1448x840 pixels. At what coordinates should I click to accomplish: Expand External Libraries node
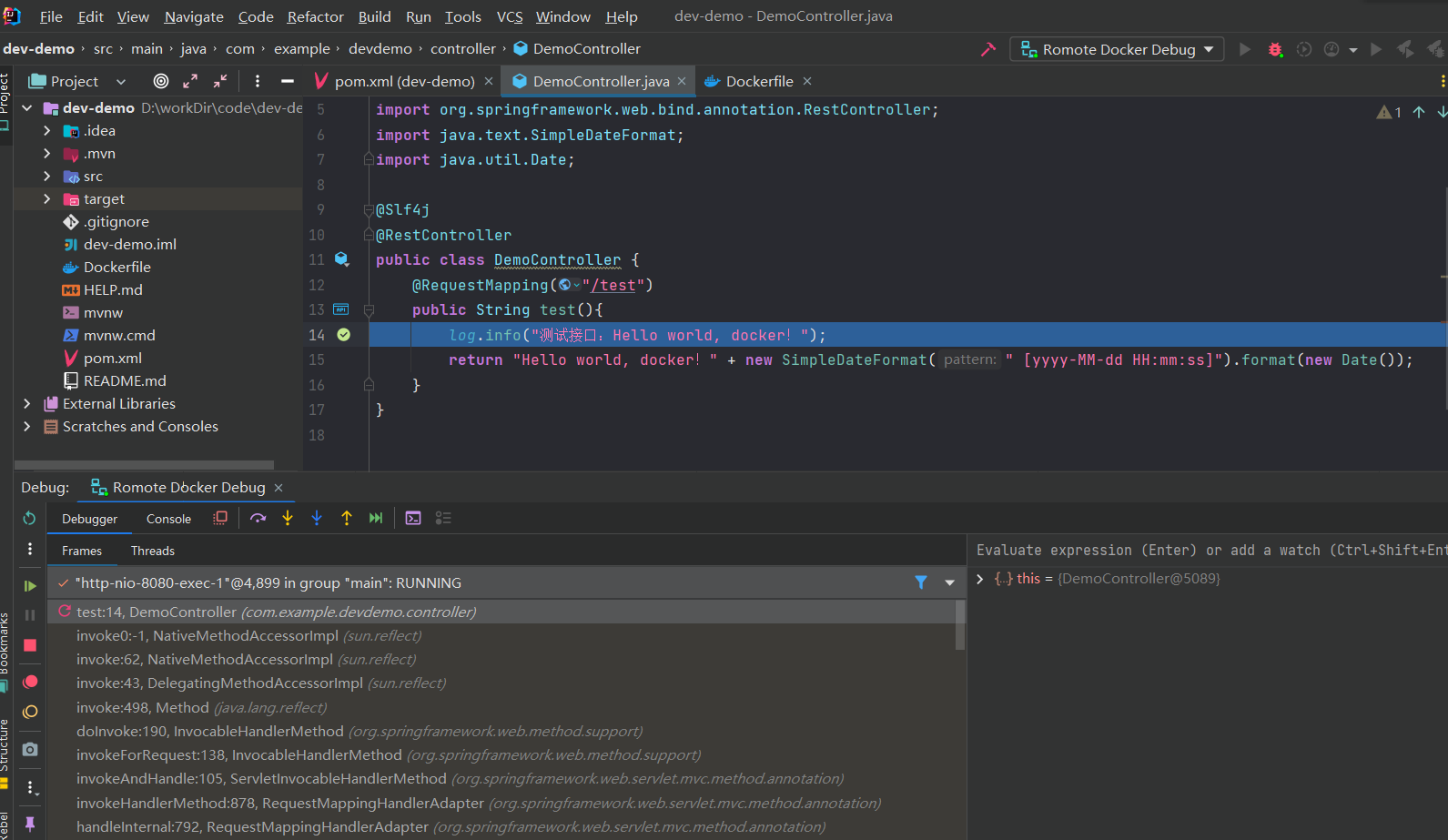tap(26, 403)
